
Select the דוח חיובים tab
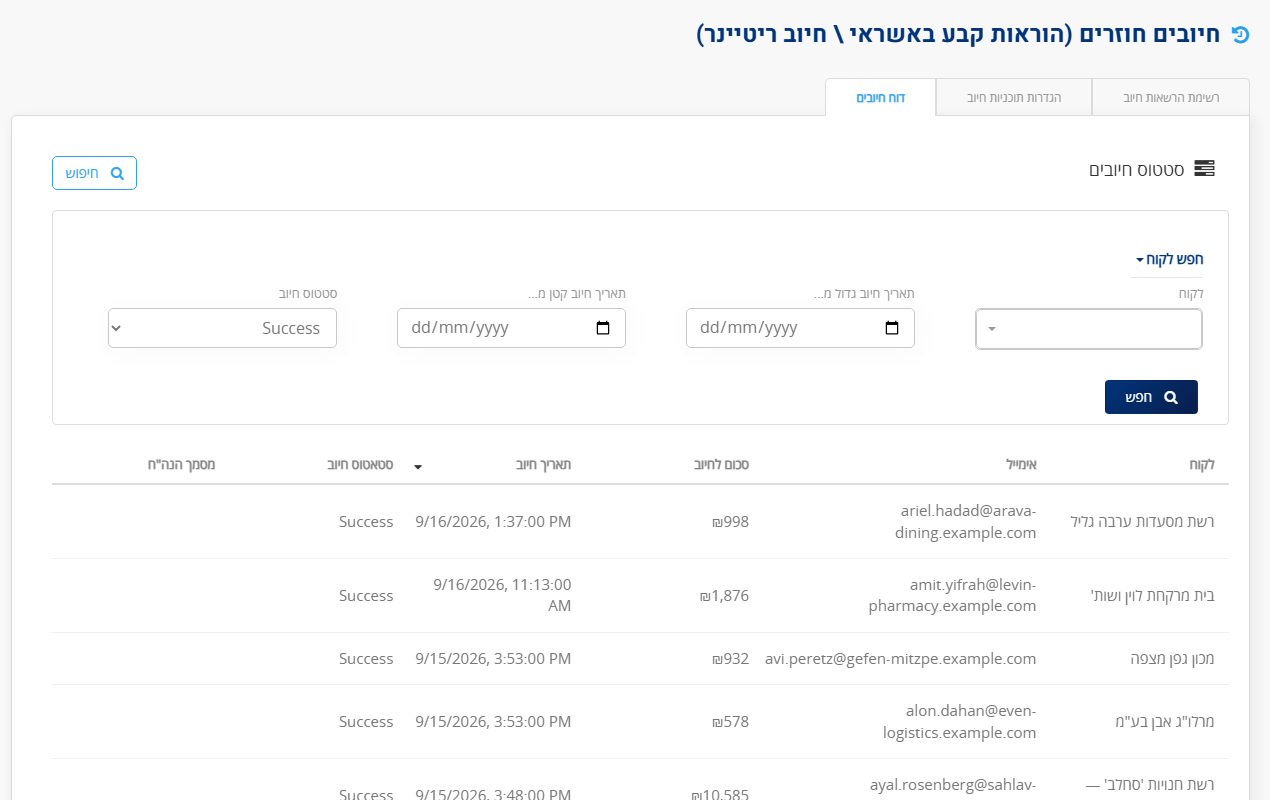881,98
